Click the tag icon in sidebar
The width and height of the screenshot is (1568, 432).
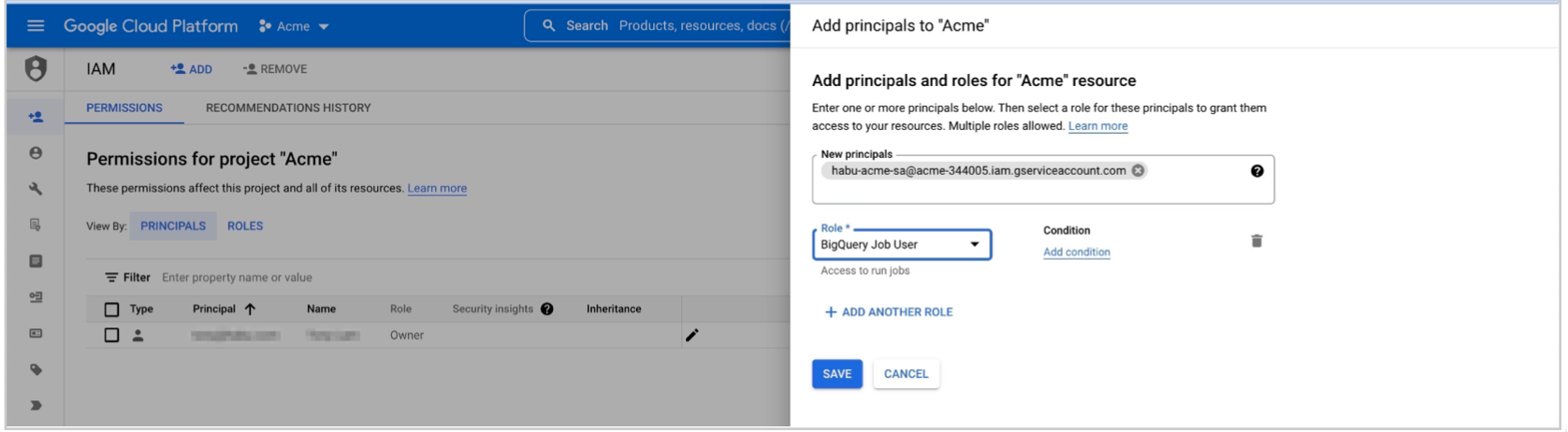tap(36, 369)
